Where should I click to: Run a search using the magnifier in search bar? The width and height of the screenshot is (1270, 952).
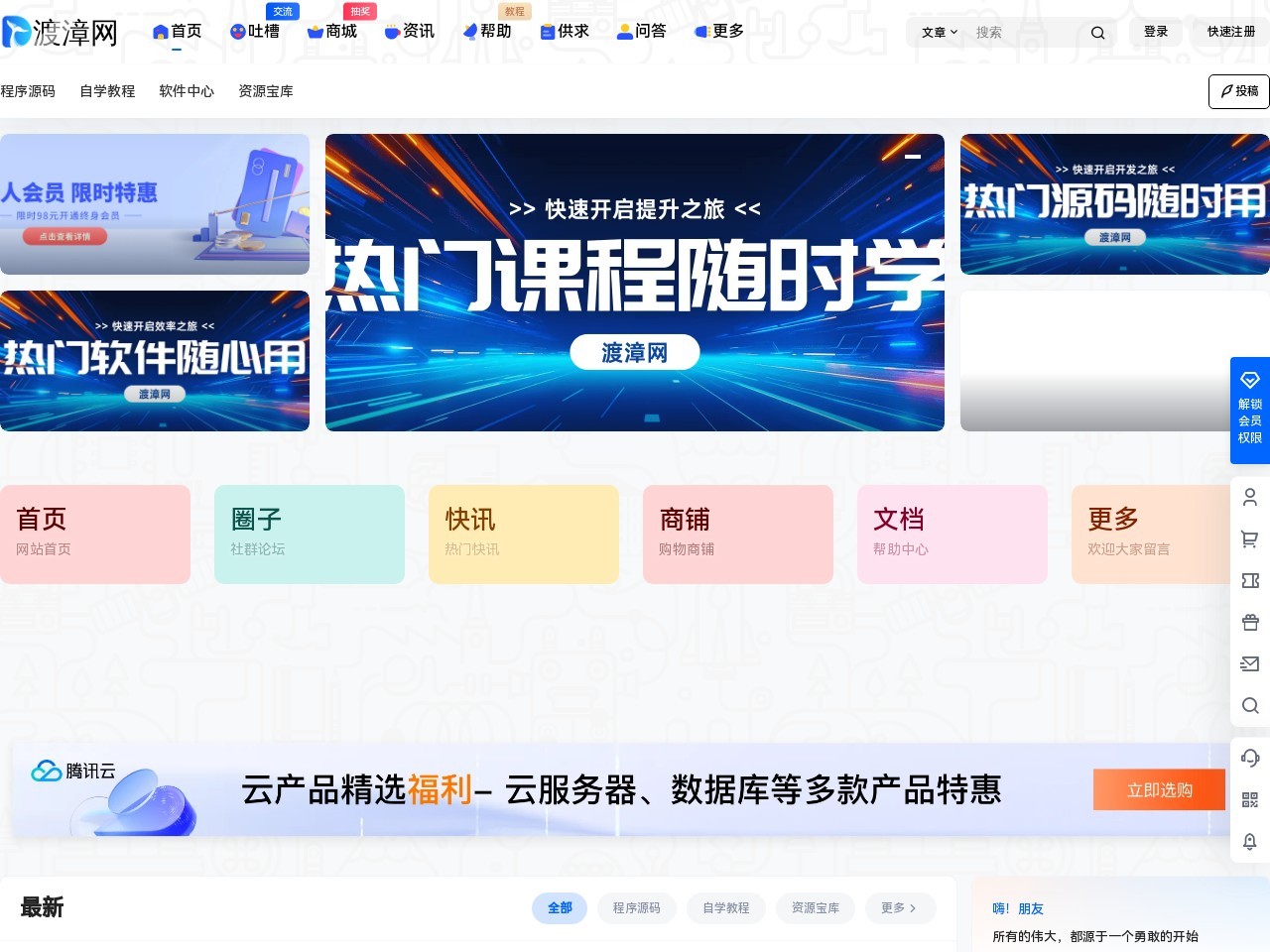click(x=1097, y=32)
